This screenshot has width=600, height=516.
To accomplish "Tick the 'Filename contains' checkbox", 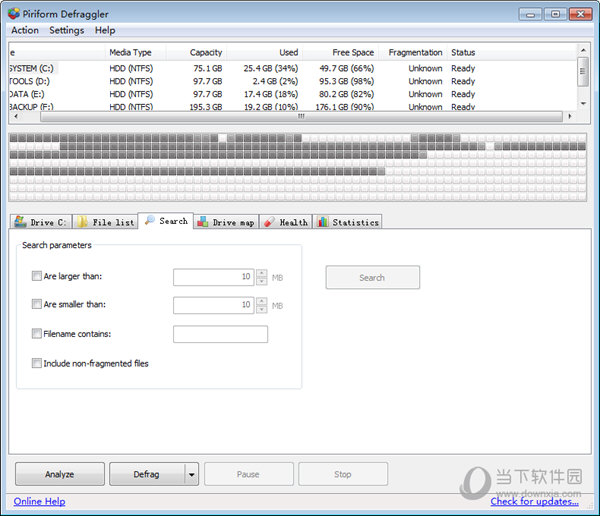I will [x=36, y=333].
